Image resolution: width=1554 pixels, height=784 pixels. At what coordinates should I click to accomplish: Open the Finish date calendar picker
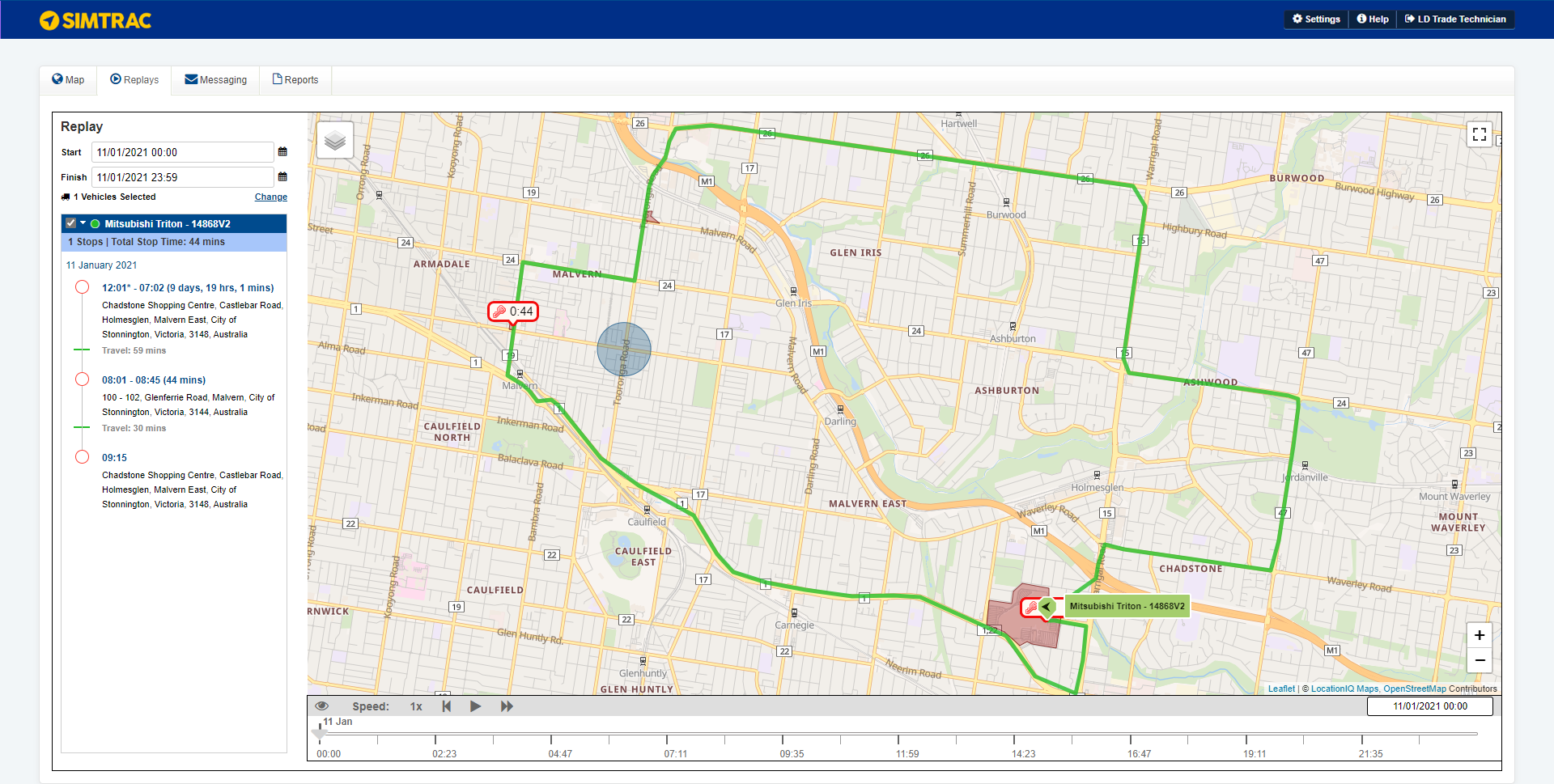[x=282, y=177]
